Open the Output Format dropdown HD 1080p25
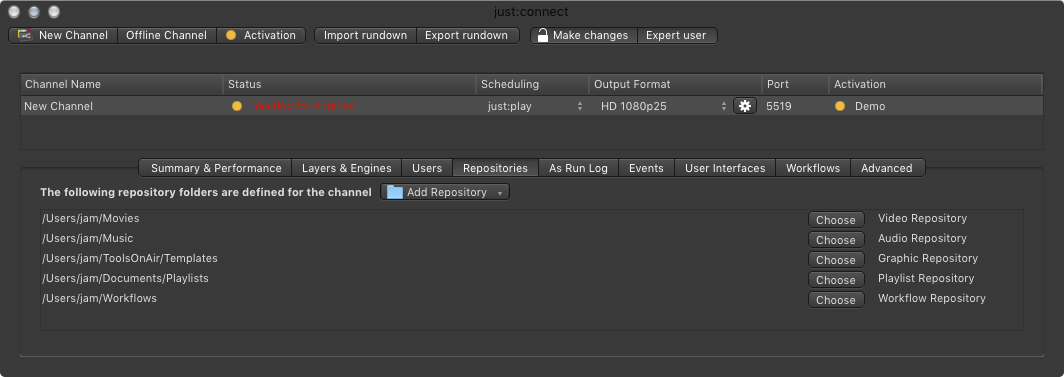The height and width of the screenshot is (377, 1064). coord(663,106)
